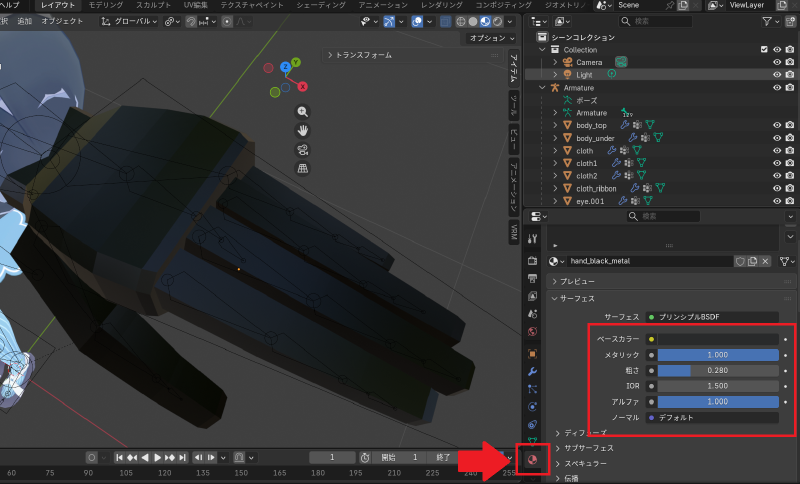Image resolution: width=800 pixels, height=484 pixels.
Task: Toggle visibility of body_top mesh
Action: click(x=777, y=125)
